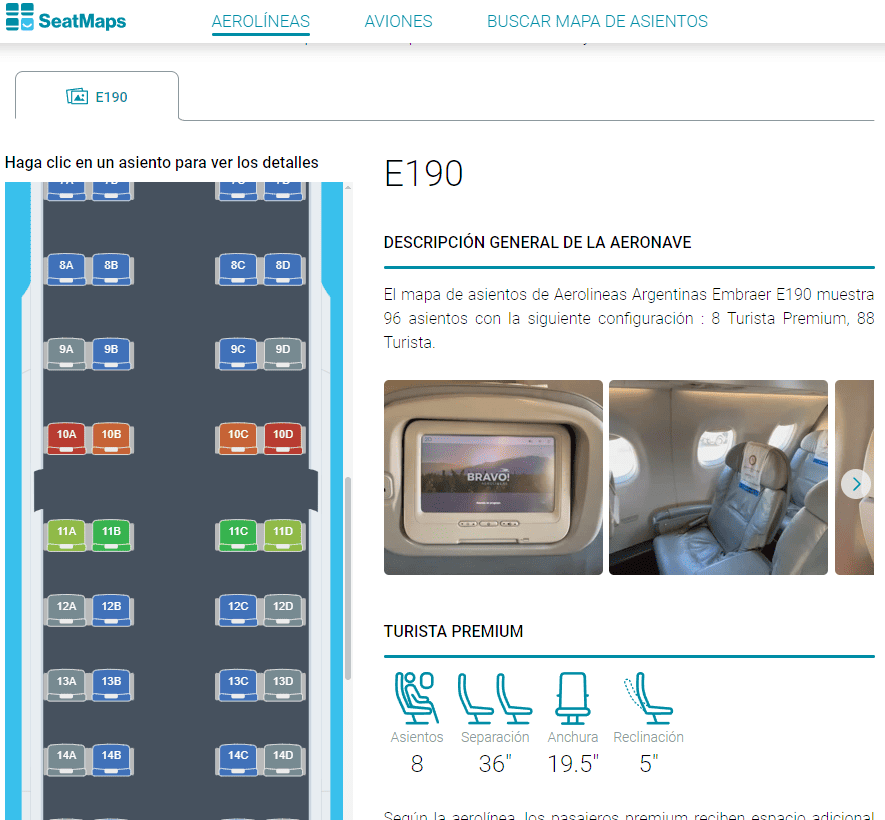The height and width of the screenshot is (820, 885).
Task: Click the Reclinación recline icon
Action: (x=648, y=698)
